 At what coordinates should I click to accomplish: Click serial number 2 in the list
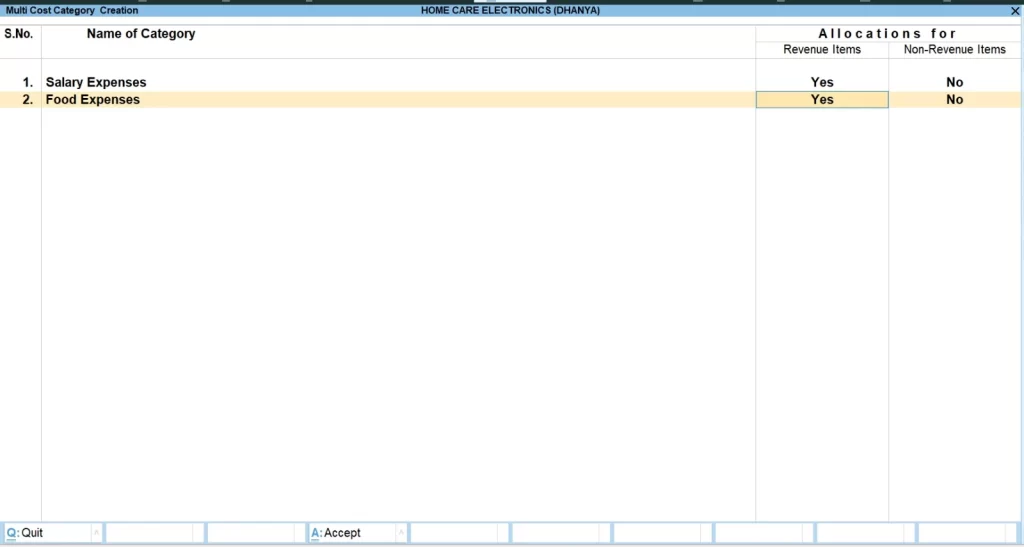(x=28, y=100)
